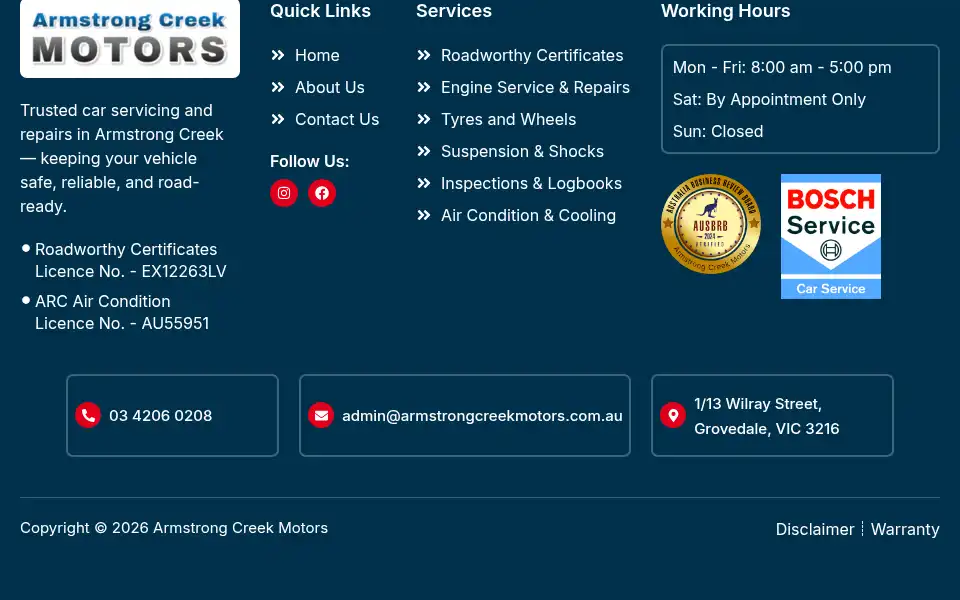The image size is (960, 600).
Task: Click the Bosch Car Service badge
Action: coord(831,236)
